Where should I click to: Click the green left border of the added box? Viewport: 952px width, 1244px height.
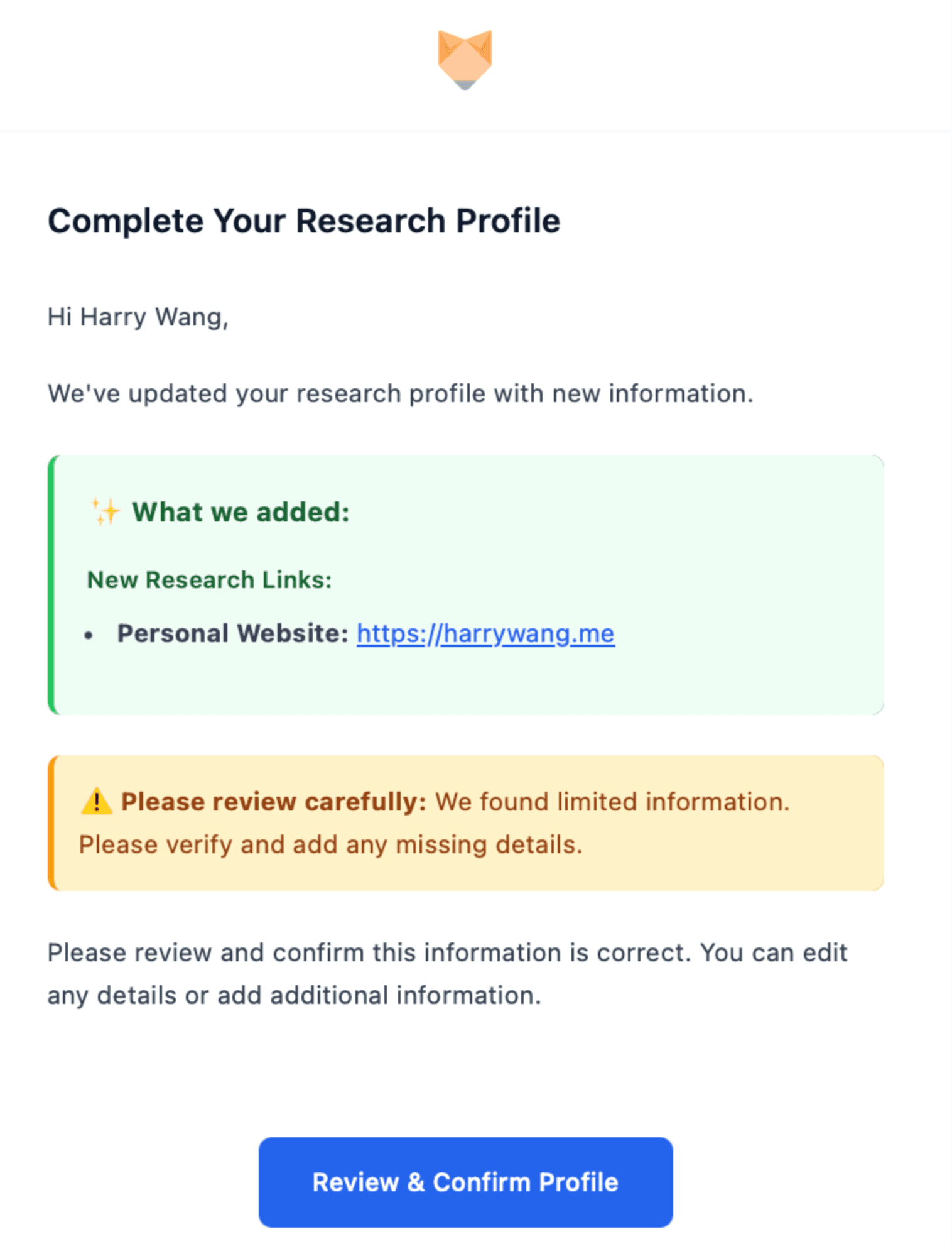click(x=51, y=584)
